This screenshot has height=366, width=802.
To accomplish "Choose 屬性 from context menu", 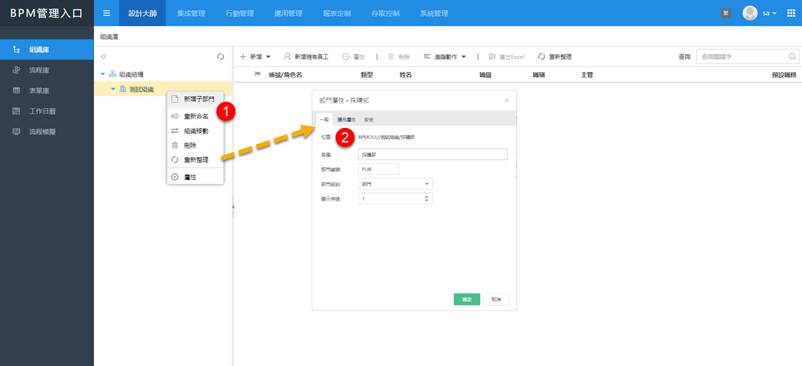I will coord(195,177).
